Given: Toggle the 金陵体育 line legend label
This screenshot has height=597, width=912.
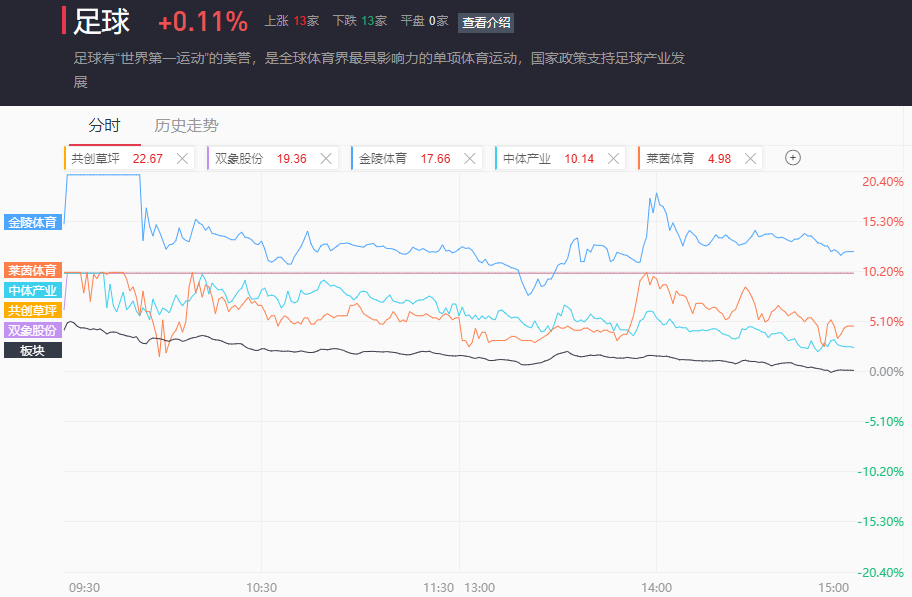Looking at the screenshot, I should 33,222.
